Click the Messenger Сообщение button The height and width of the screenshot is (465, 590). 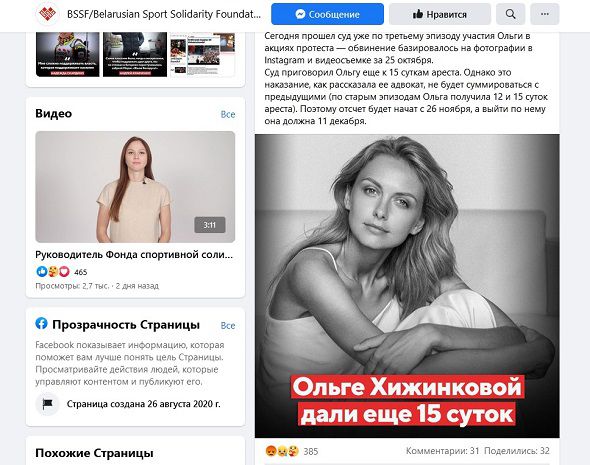[x=327, y=14]
